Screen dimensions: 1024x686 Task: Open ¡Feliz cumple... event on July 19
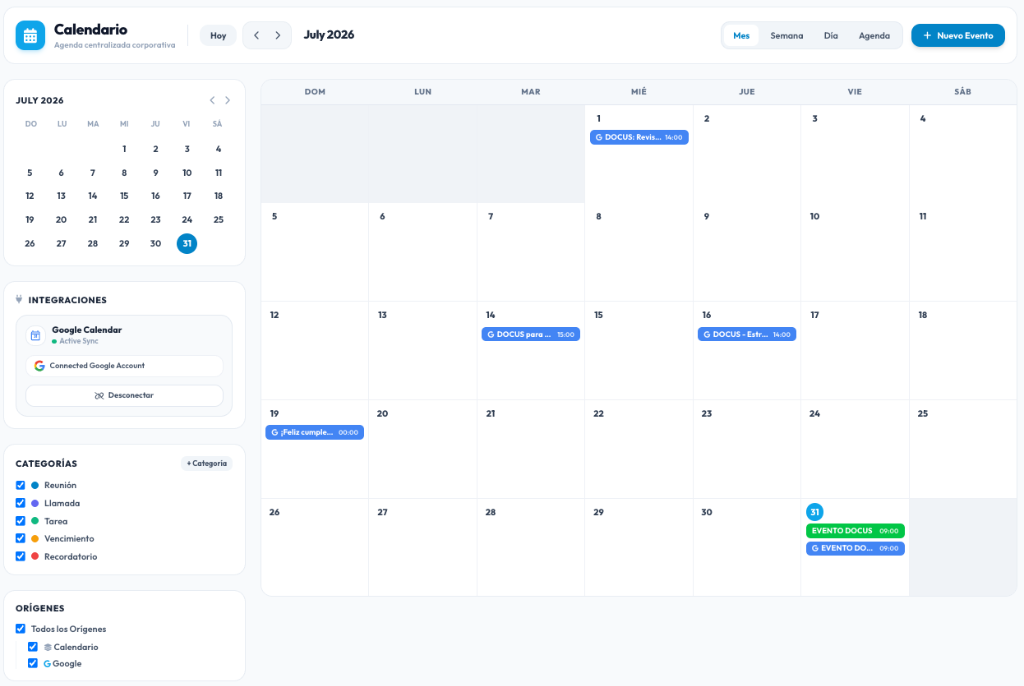pos(314,433)
